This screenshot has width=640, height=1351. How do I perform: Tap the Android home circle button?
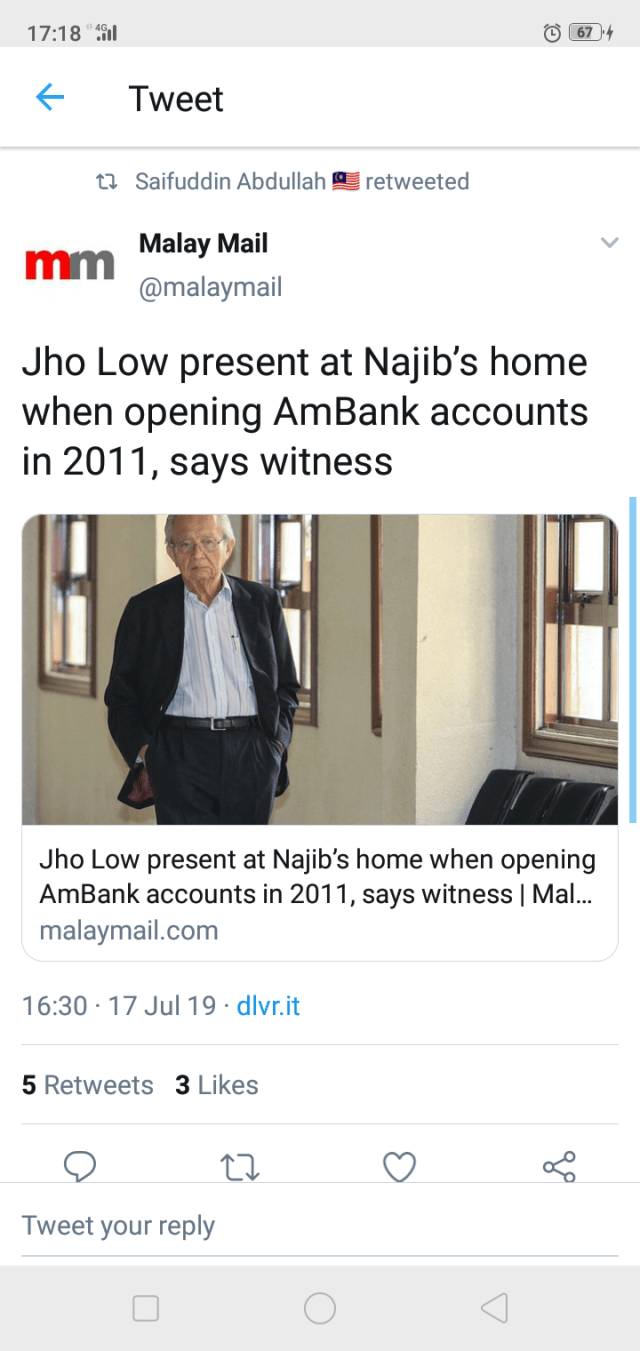coord(320,1308)
